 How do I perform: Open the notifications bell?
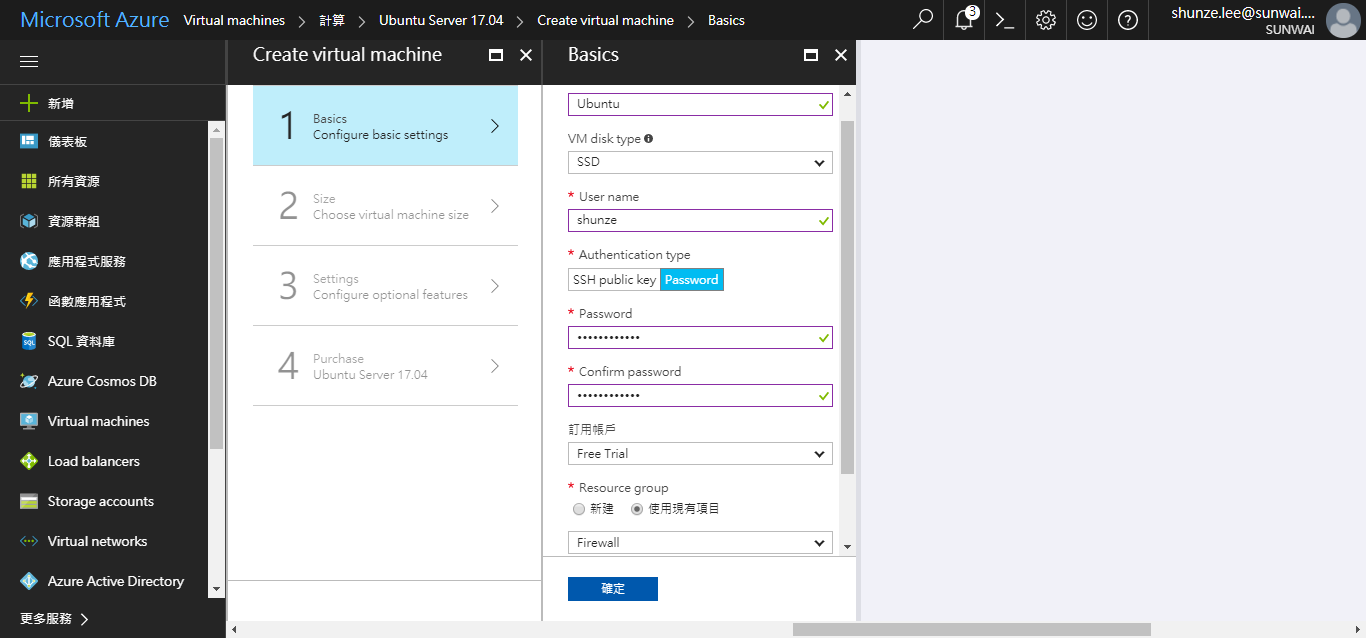[x=964, y=20]
